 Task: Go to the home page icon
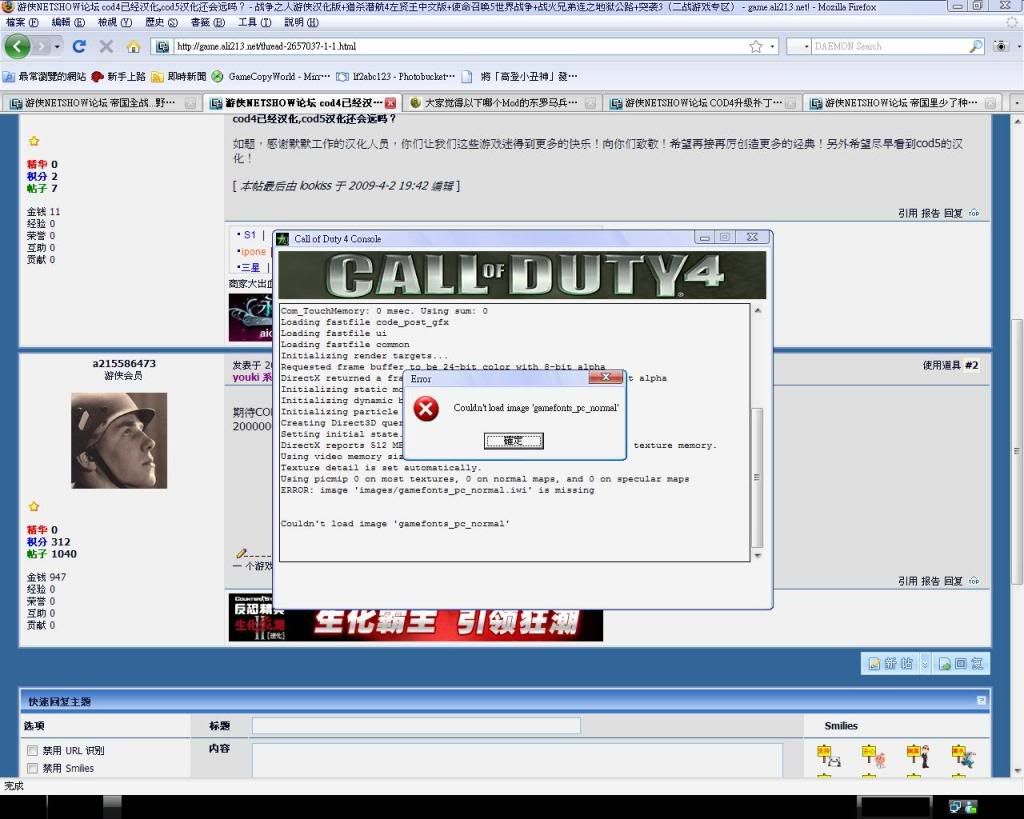(133, 46)
